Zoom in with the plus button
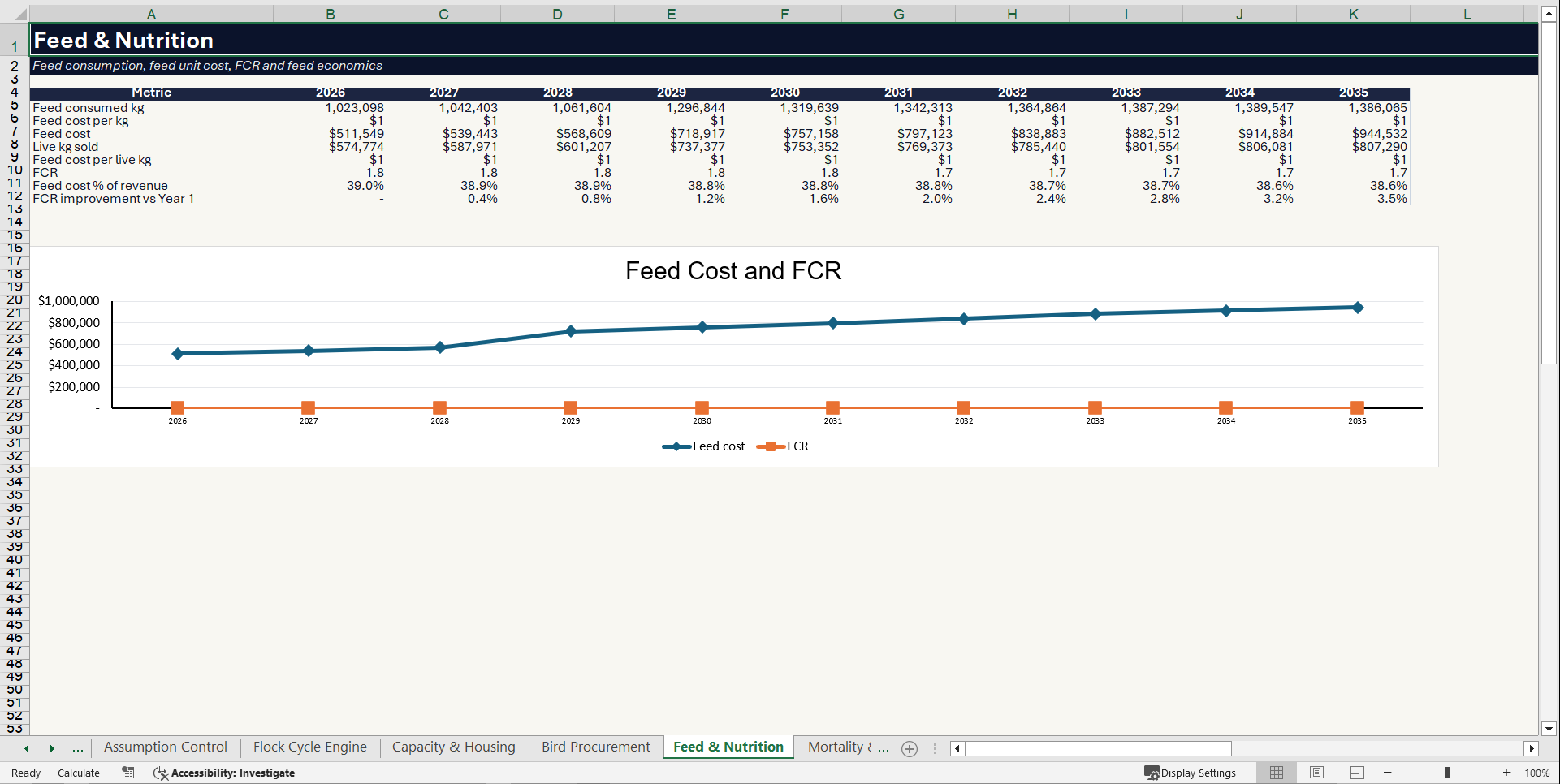 coord(1507,773)
